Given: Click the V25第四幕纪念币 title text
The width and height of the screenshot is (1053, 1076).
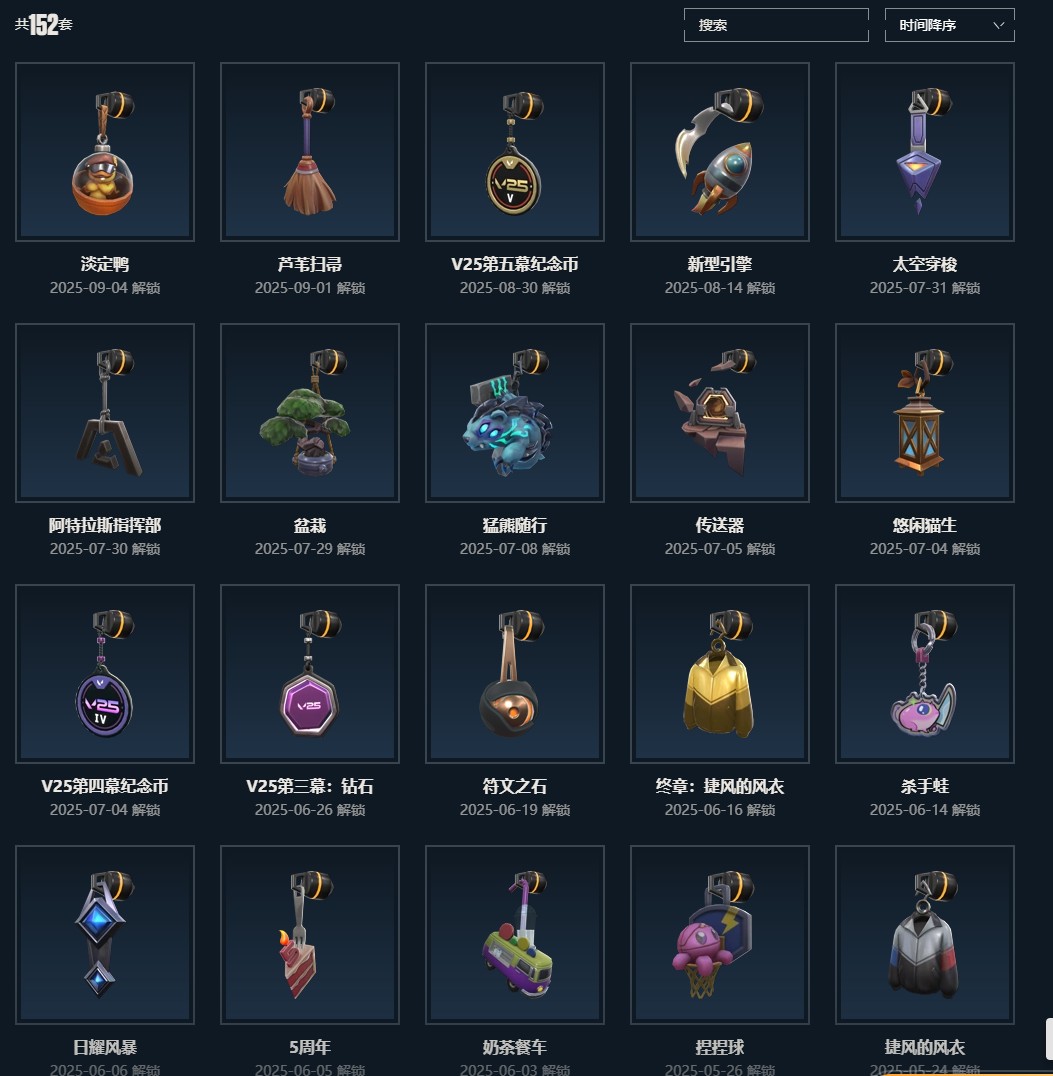Looking at the screenshot, I should click(105, 786).
